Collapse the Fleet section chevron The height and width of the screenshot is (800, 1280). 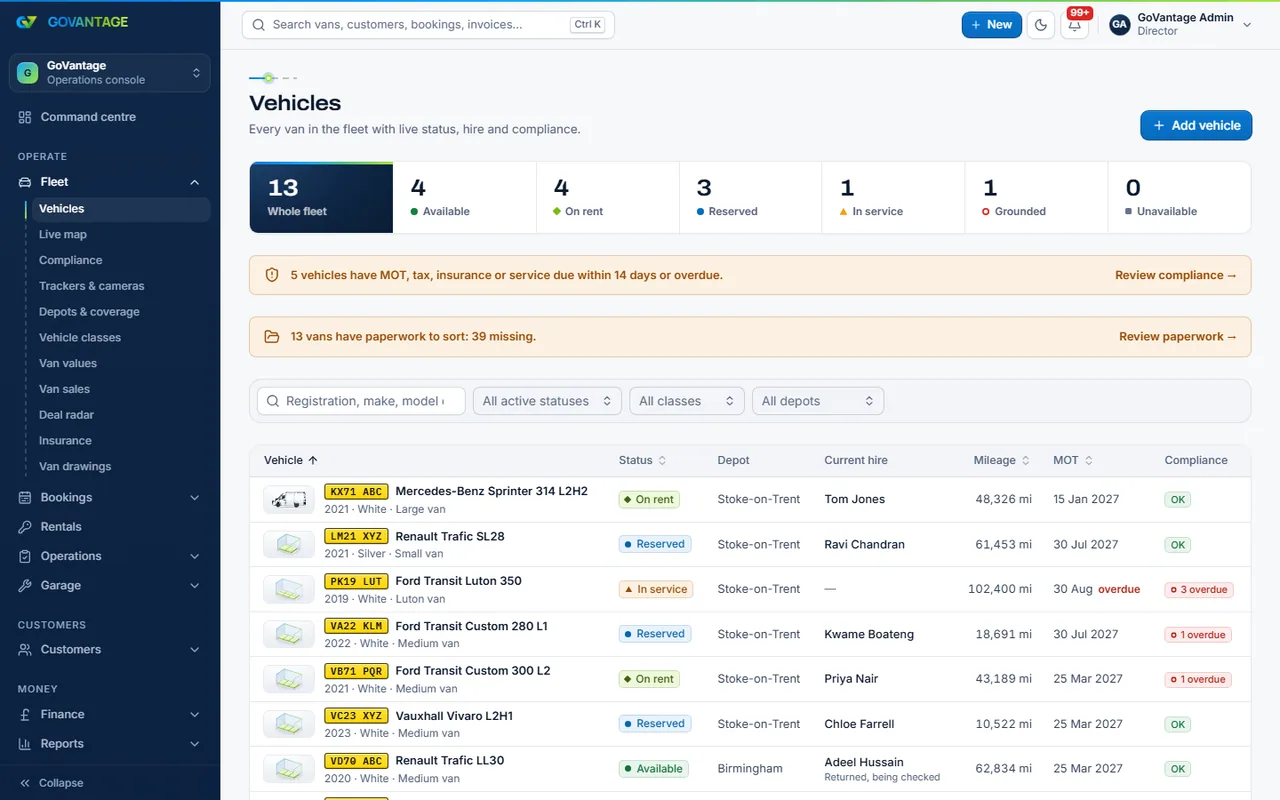(x=194, y=182)
